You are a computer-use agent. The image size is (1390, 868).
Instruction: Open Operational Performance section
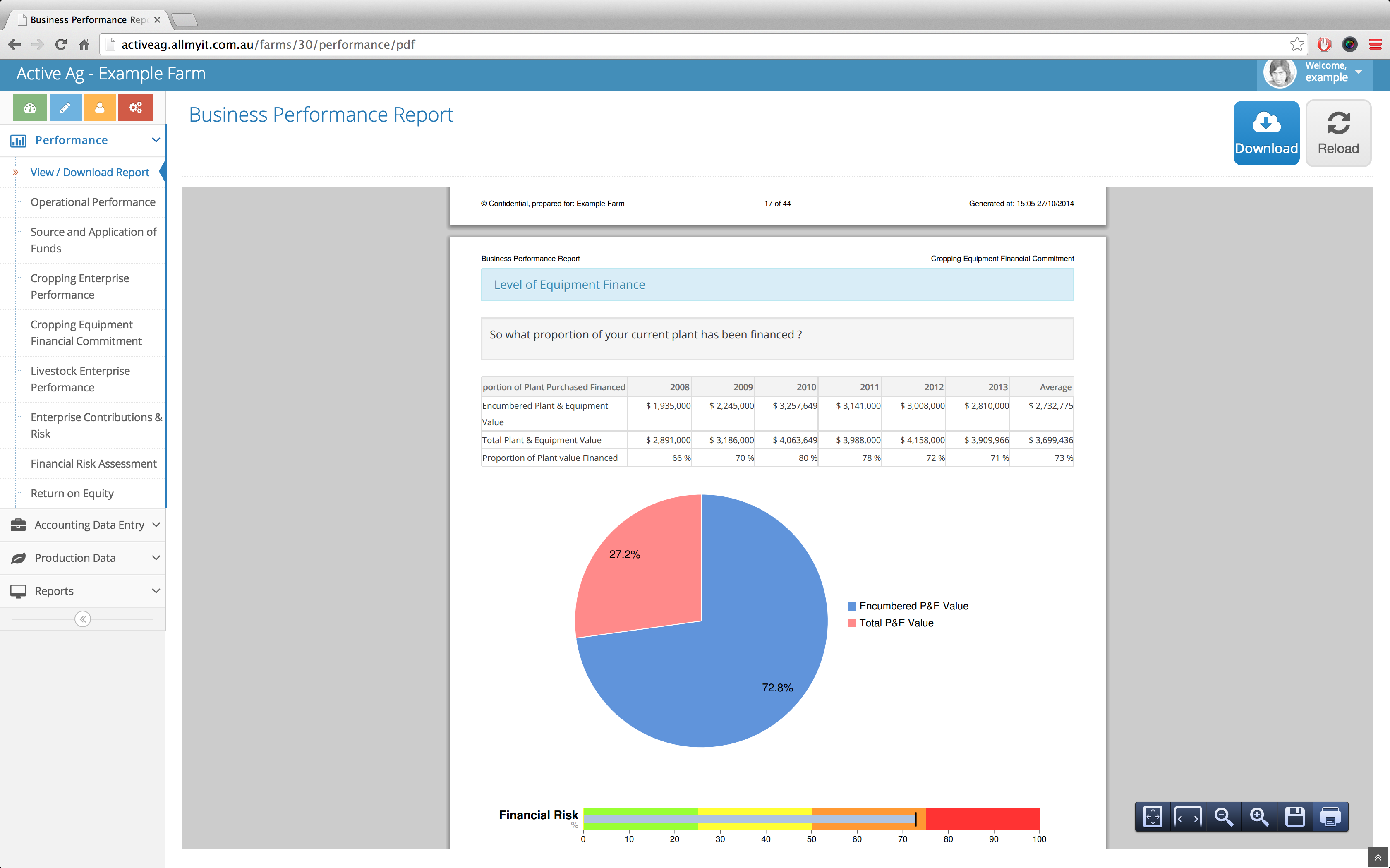93,202
